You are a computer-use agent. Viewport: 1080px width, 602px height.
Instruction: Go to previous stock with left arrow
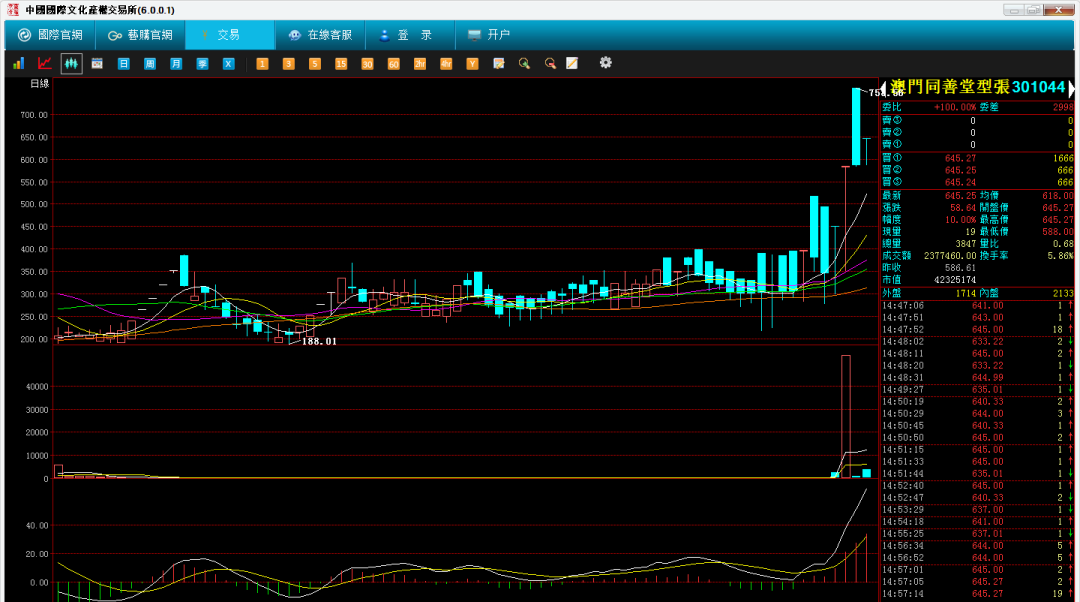point(884,87)
